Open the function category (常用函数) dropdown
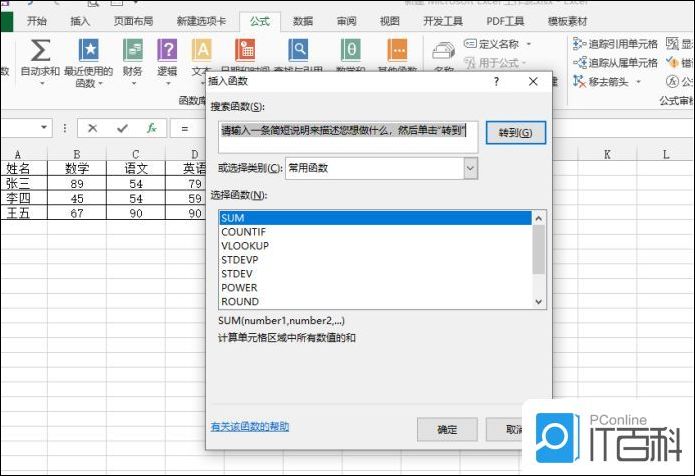Screen dimensions: 695x476 coord(471,168)
